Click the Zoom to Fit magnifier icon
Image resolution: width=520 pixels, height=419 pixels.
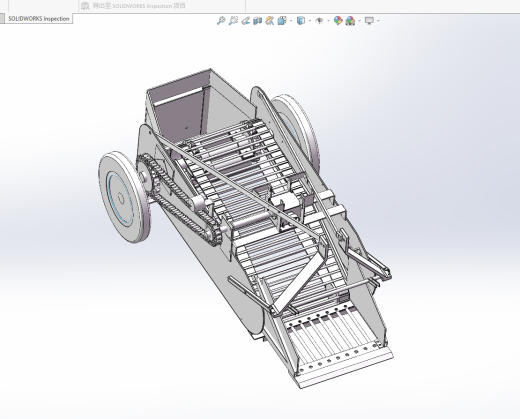point(221,21)
